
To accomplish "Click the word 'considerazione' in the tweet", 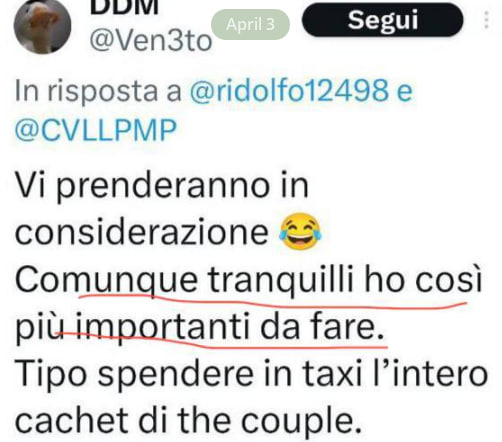I will coord(142,232).
